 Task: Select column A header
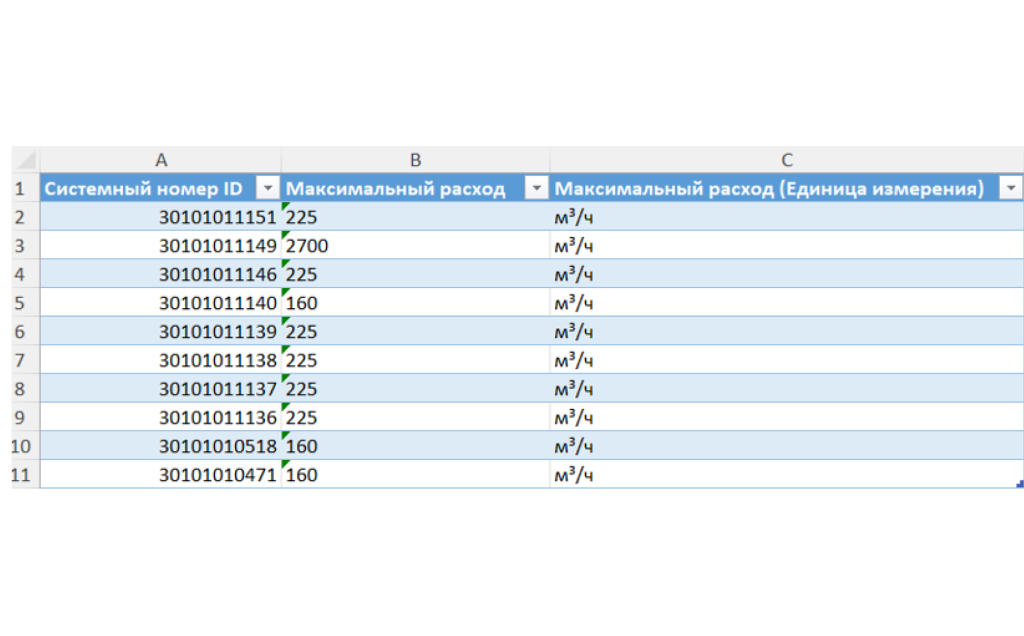tap(161, 160)
